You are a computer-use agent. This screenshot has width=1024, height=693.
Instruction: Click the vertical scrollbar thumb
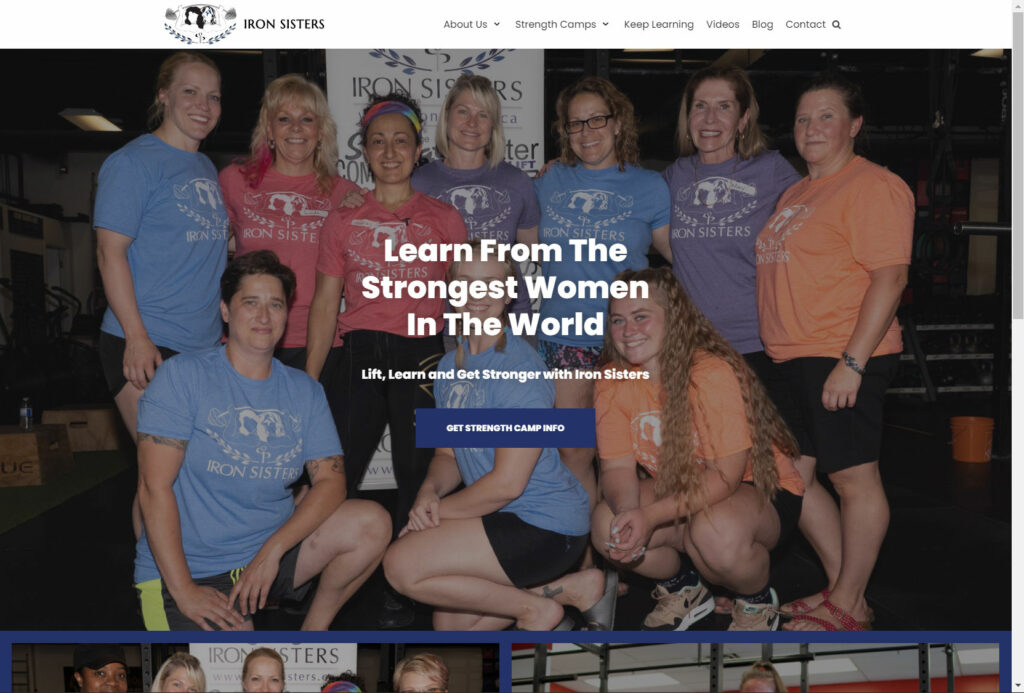point(1017,167)
